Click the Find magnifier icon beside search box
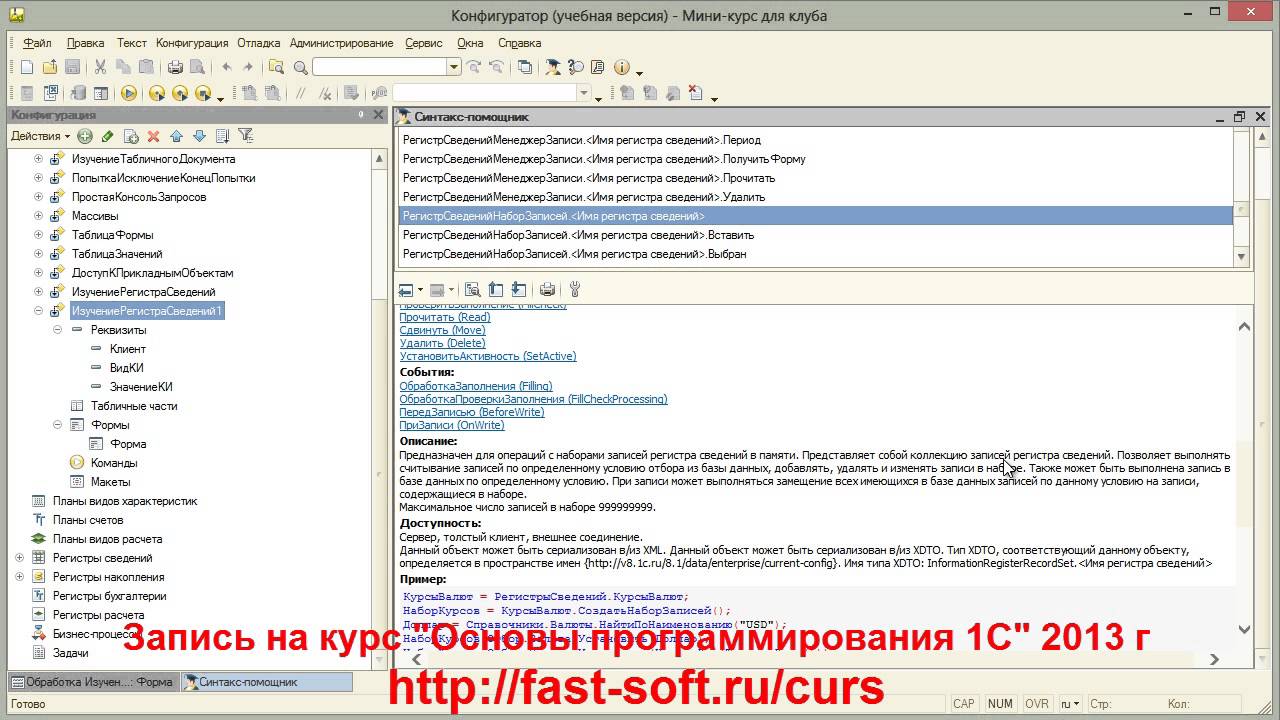The height and width of the screenshot is (720, 1280). (x=300, y=67)
